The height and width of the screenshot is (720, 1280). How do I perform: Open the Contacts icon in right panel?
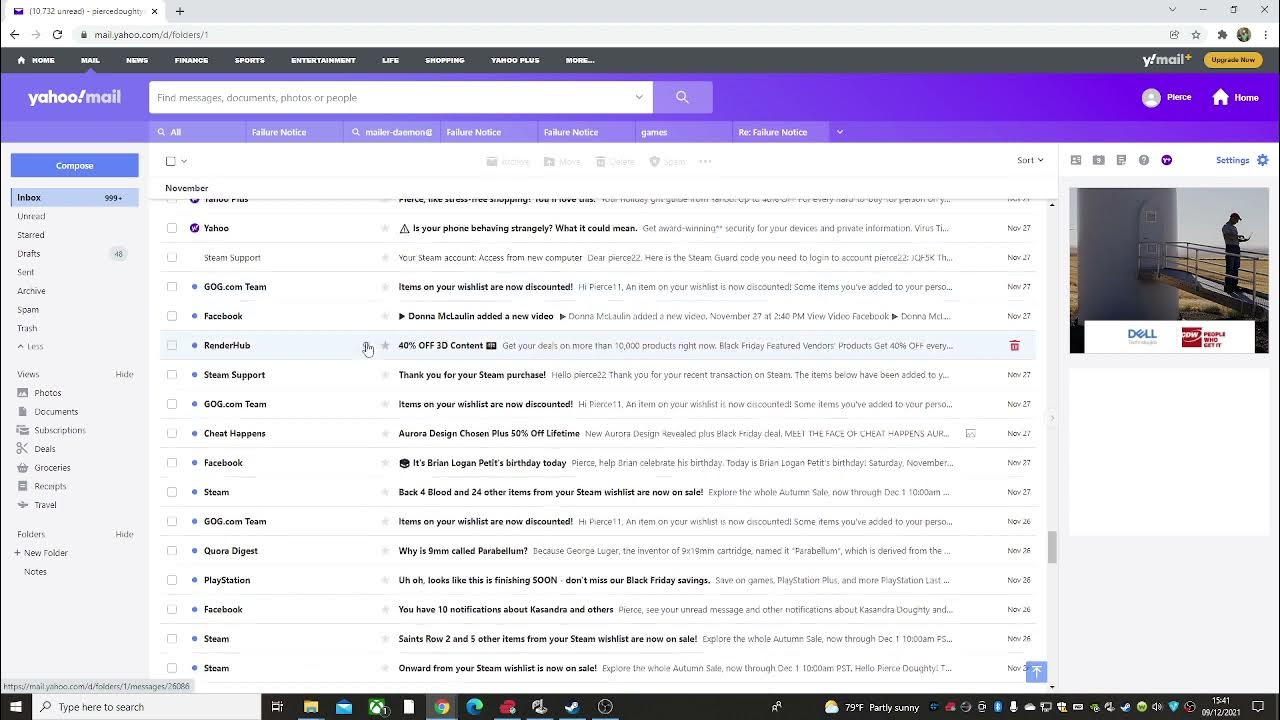point(1076,160)
